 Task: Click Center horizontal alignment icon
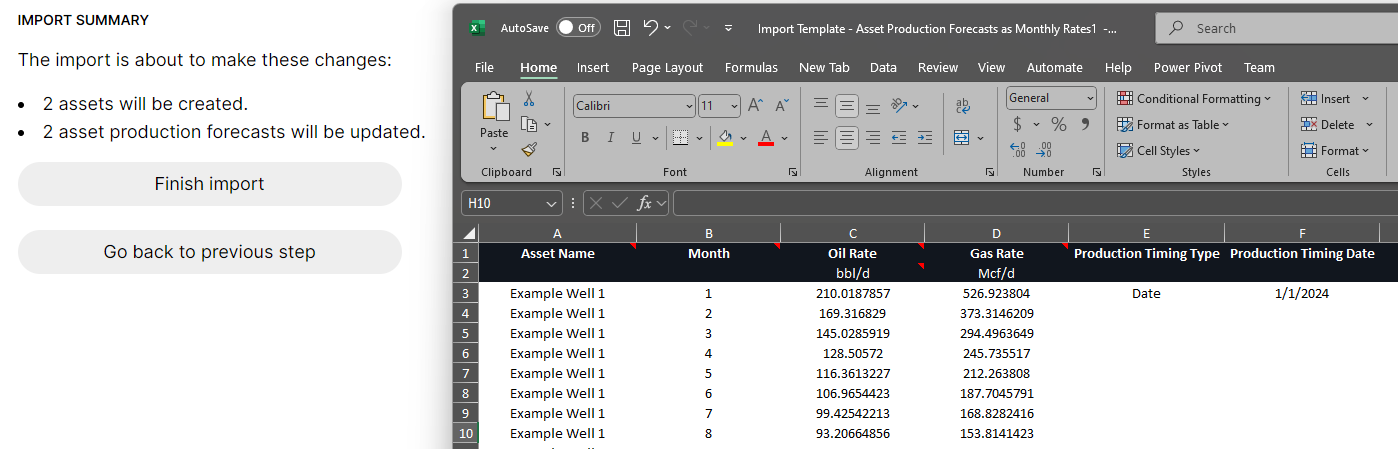[x=847, y=138]
